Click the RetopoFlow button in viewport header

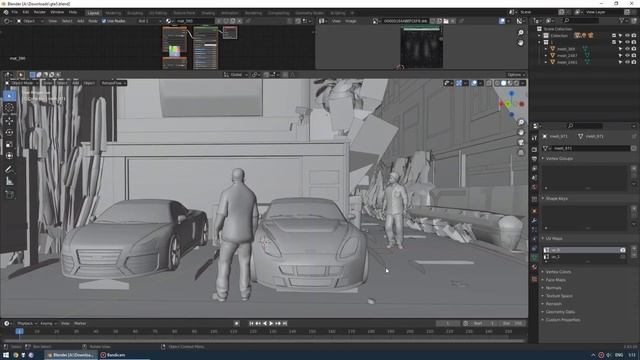pos(113,83)
